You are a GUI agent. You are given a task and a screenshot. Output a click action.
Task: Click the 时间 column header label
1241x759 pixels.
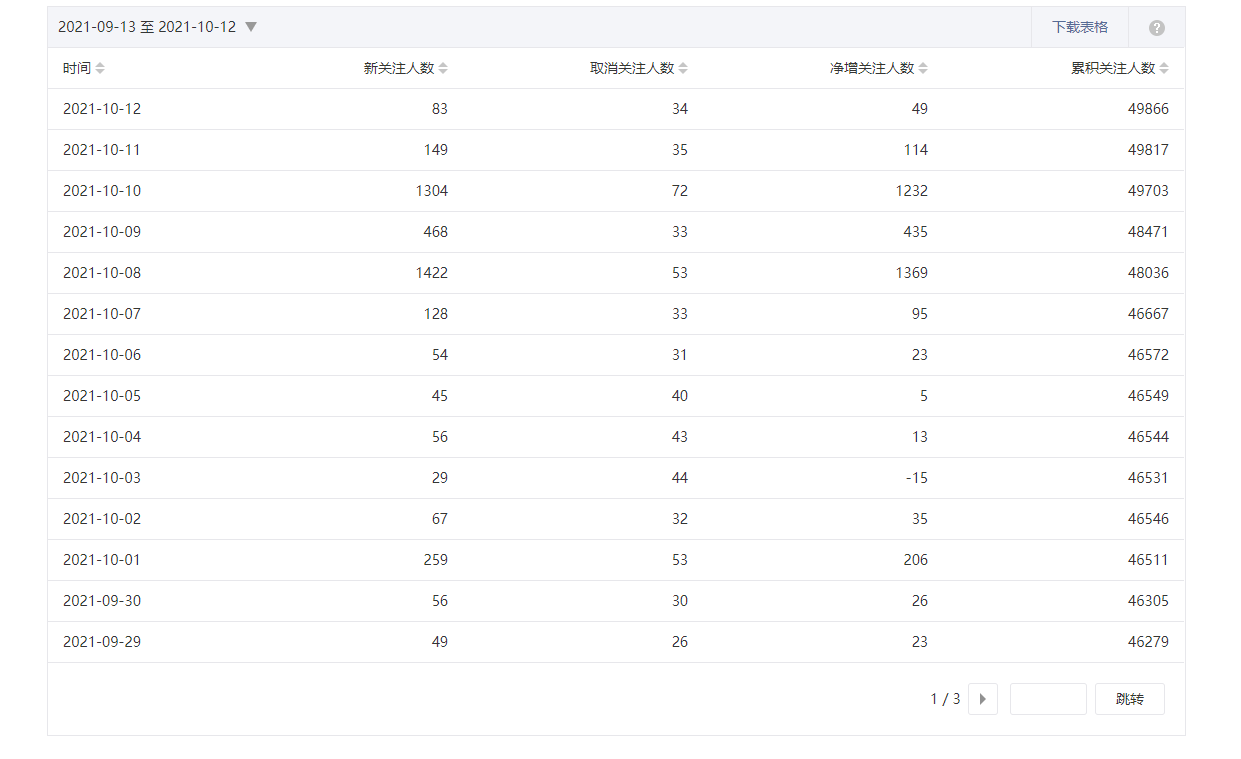(77, 68)
